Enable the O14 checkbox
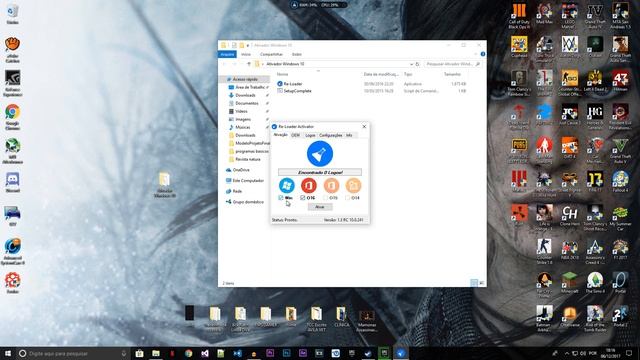 (347, 198)
